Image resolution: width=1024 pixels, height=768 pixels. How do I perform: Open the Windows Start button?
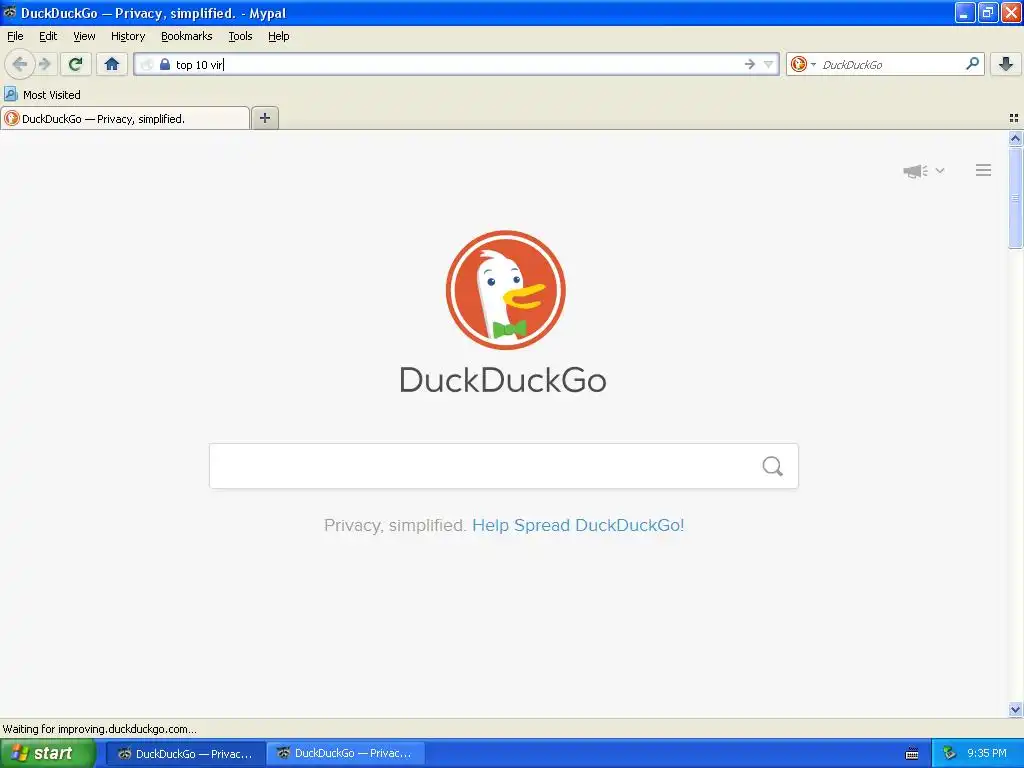click(x=47, y=753)
